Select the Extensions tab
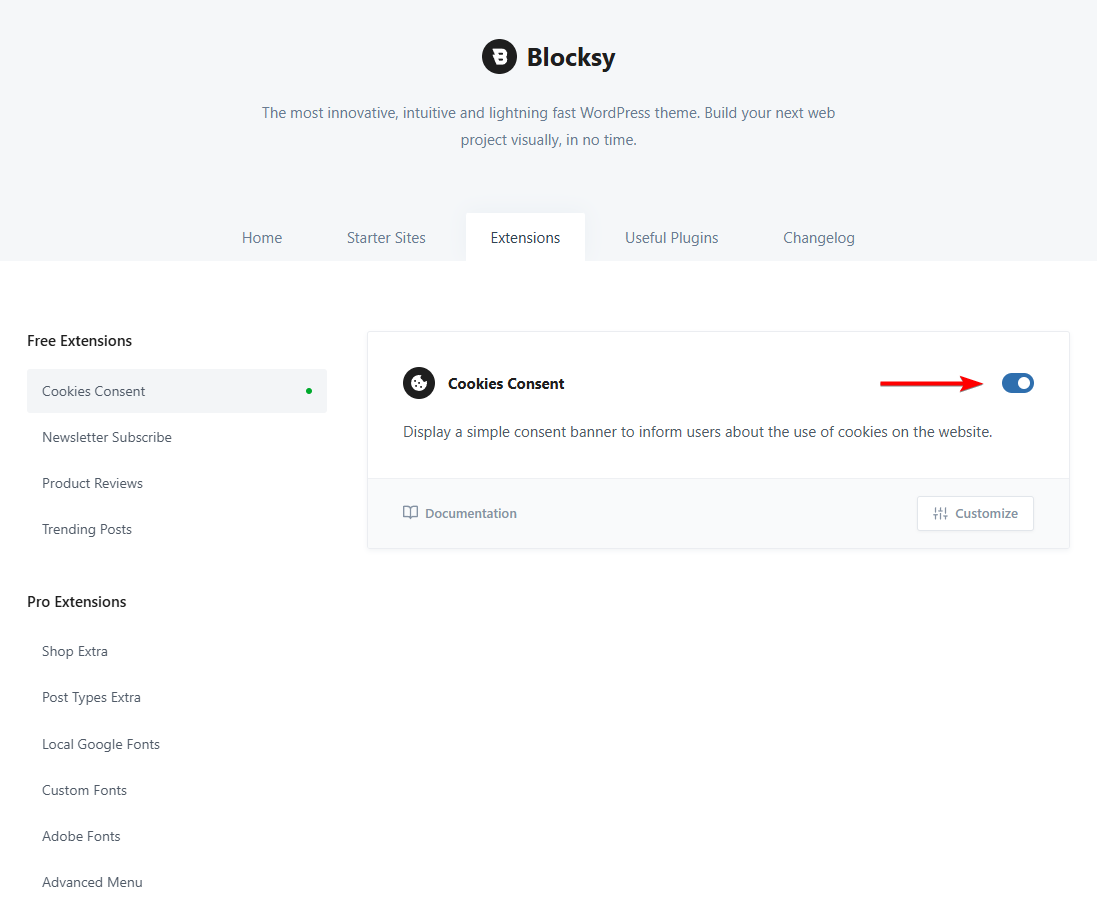Screen dimensions: 1097x905 [x=525, y=238]
